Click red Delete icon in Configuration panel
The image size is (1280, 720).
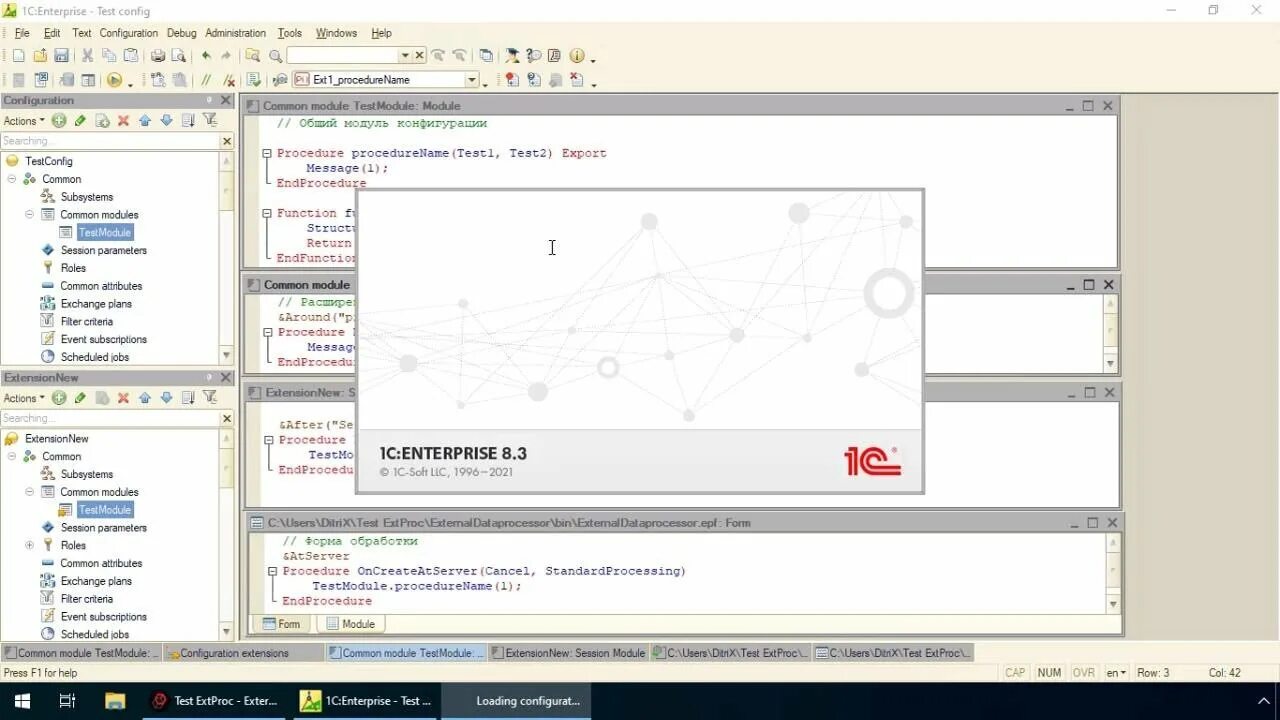[123, 121]
